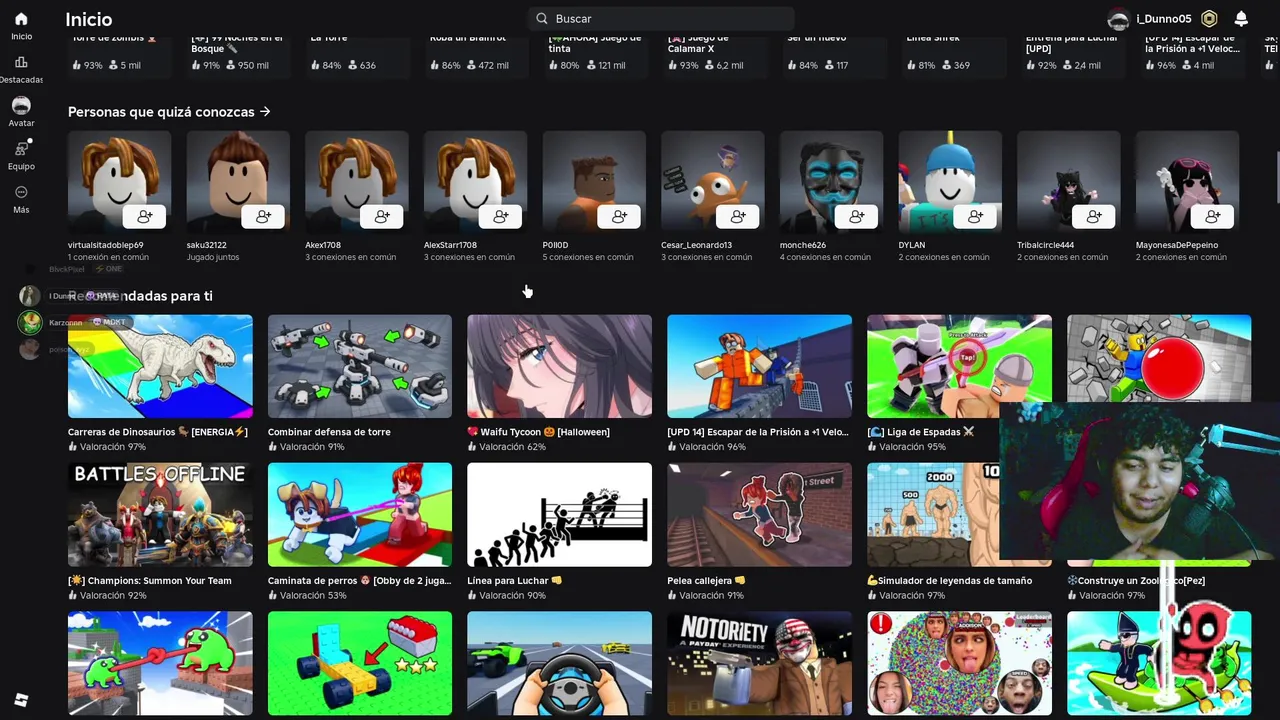The width and height of the screenshot is (1280, 720).
Task: Click the search magnifier icon
Action: tap(542, 18)
